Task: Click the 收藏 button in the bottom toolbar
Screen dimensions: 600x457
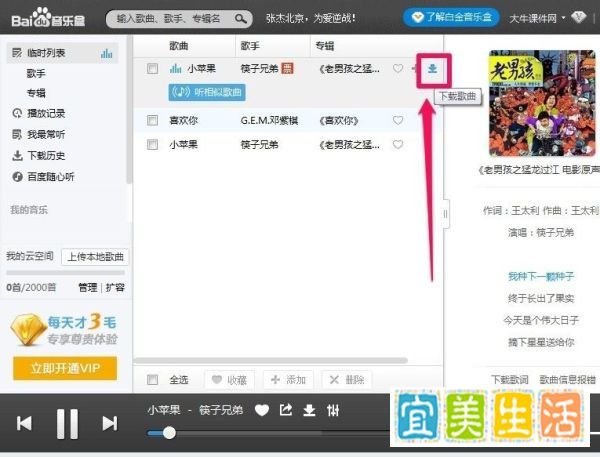Action: (230, 380)
